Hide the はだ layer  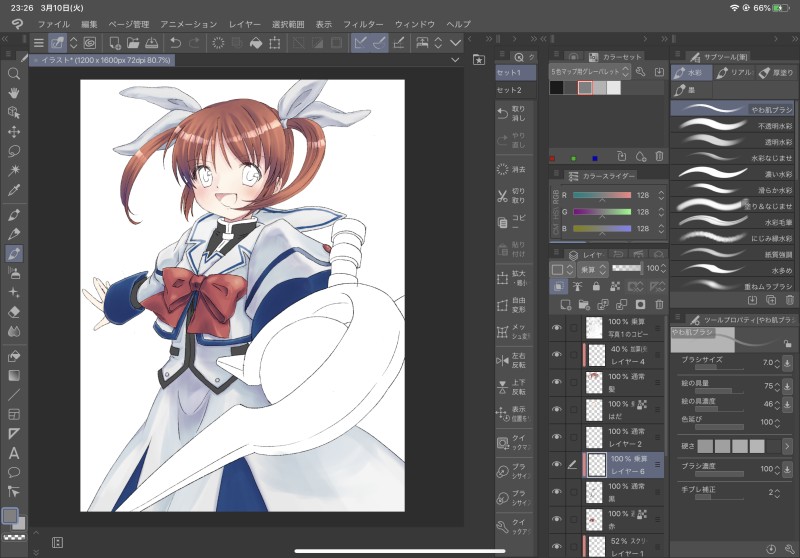pos(557,410)
